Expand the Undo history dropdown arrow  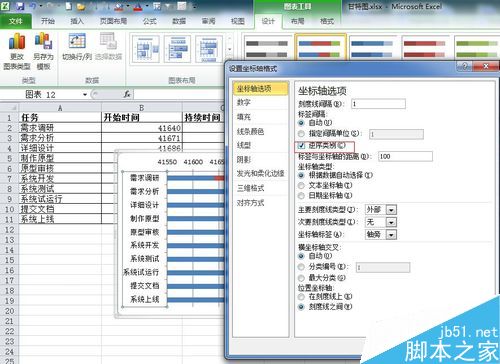[41, 6]
